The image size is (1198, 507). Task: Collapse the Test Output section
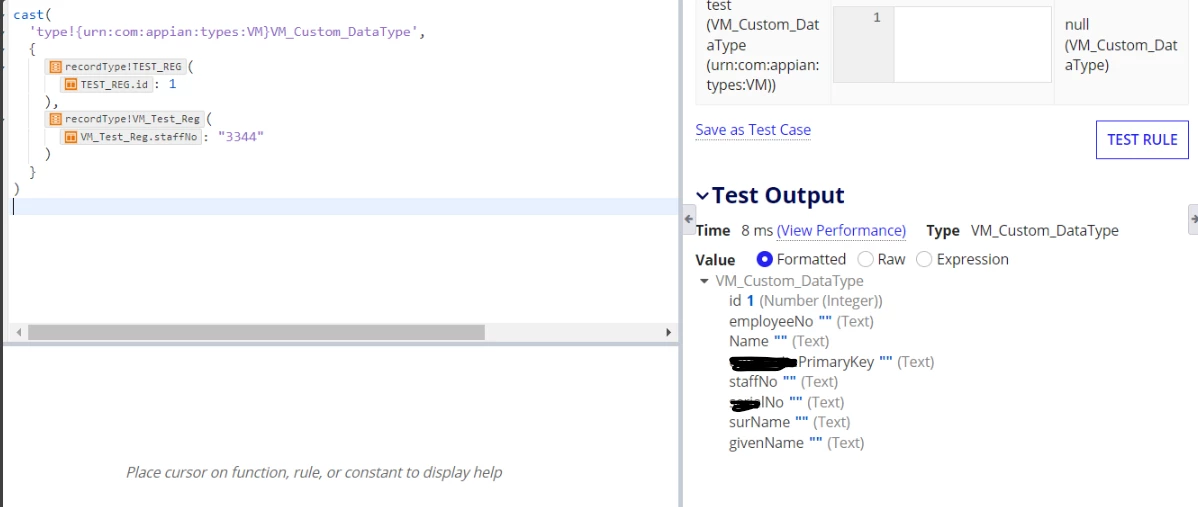click(x=702, y=196)
